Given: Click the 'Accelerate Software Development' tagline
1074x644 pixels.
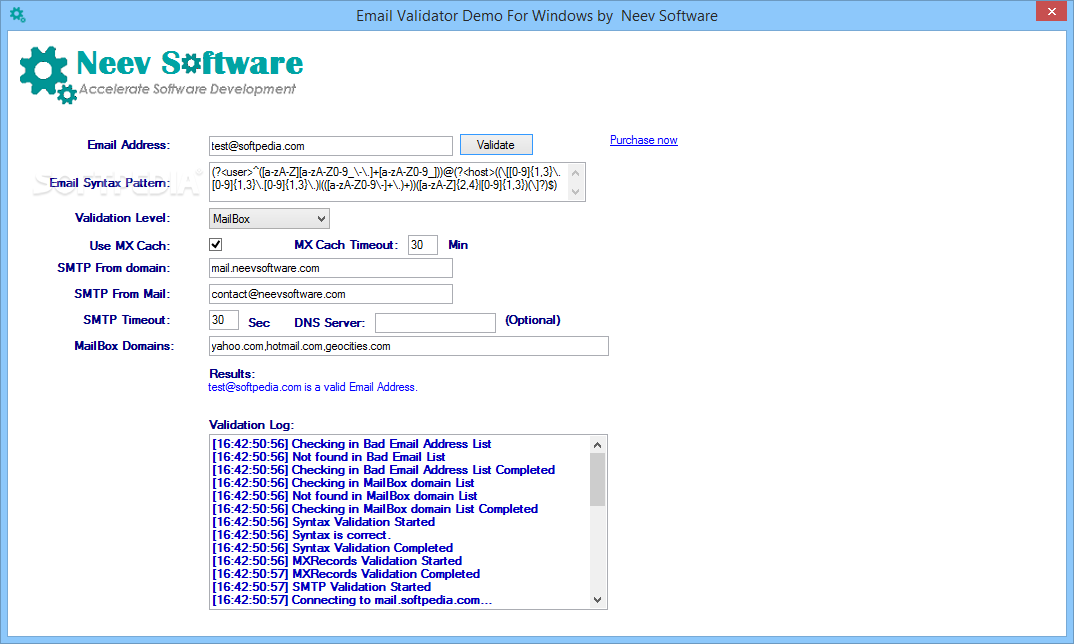Looking at the screenshot, I should [x=187, y=89].
